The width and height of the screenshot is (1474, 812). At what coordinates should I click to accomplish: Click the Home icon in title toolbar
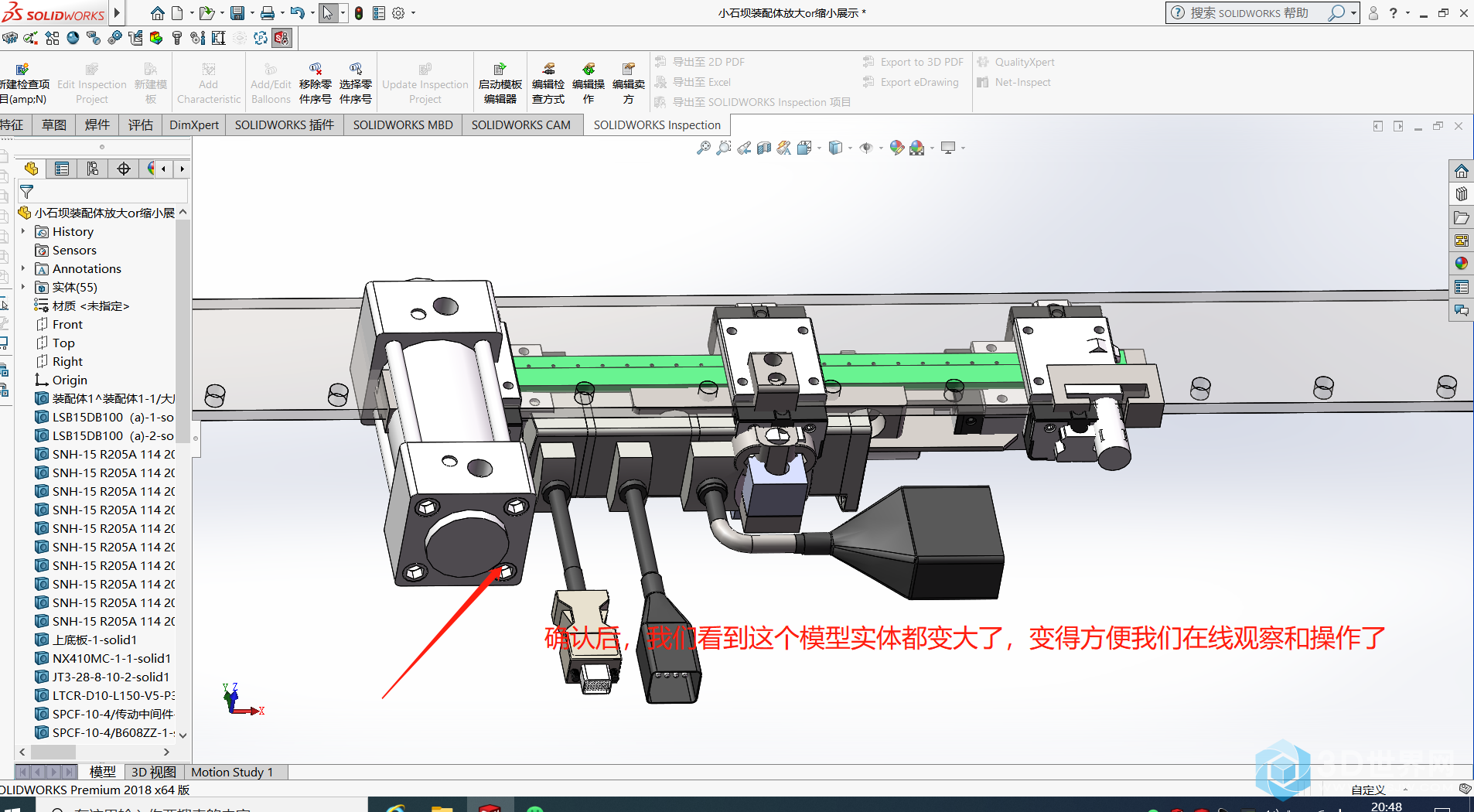(x=157, y=13)
